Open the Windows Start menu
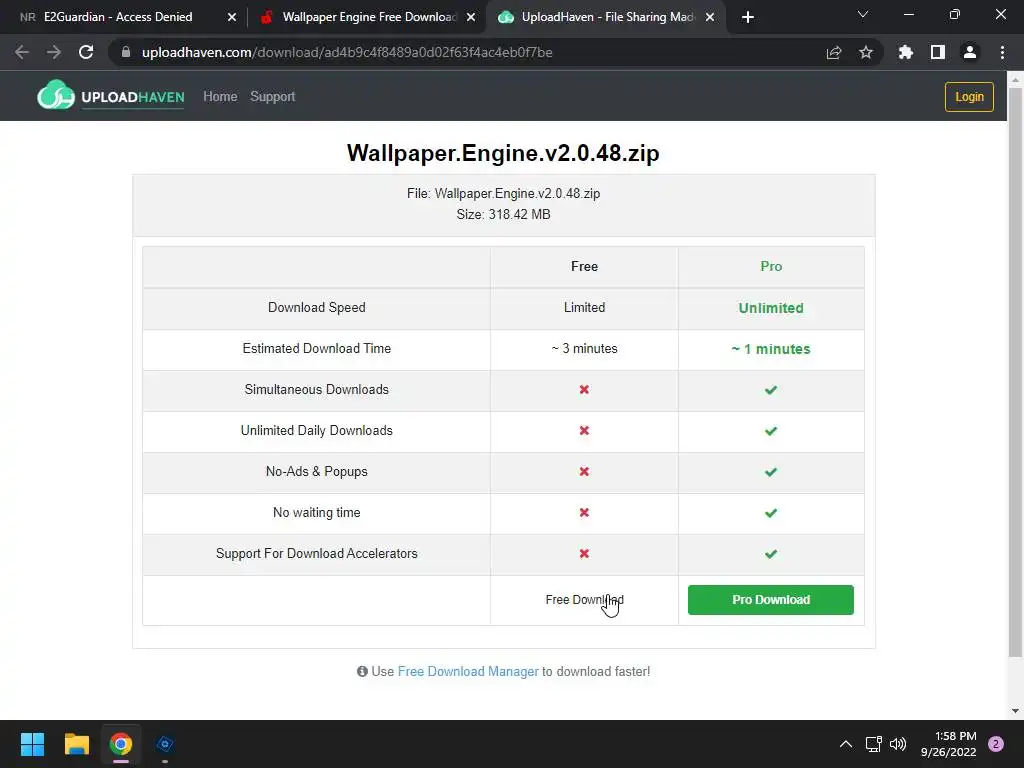Viewport: 1024px width, 768px height. click(32, 744)
